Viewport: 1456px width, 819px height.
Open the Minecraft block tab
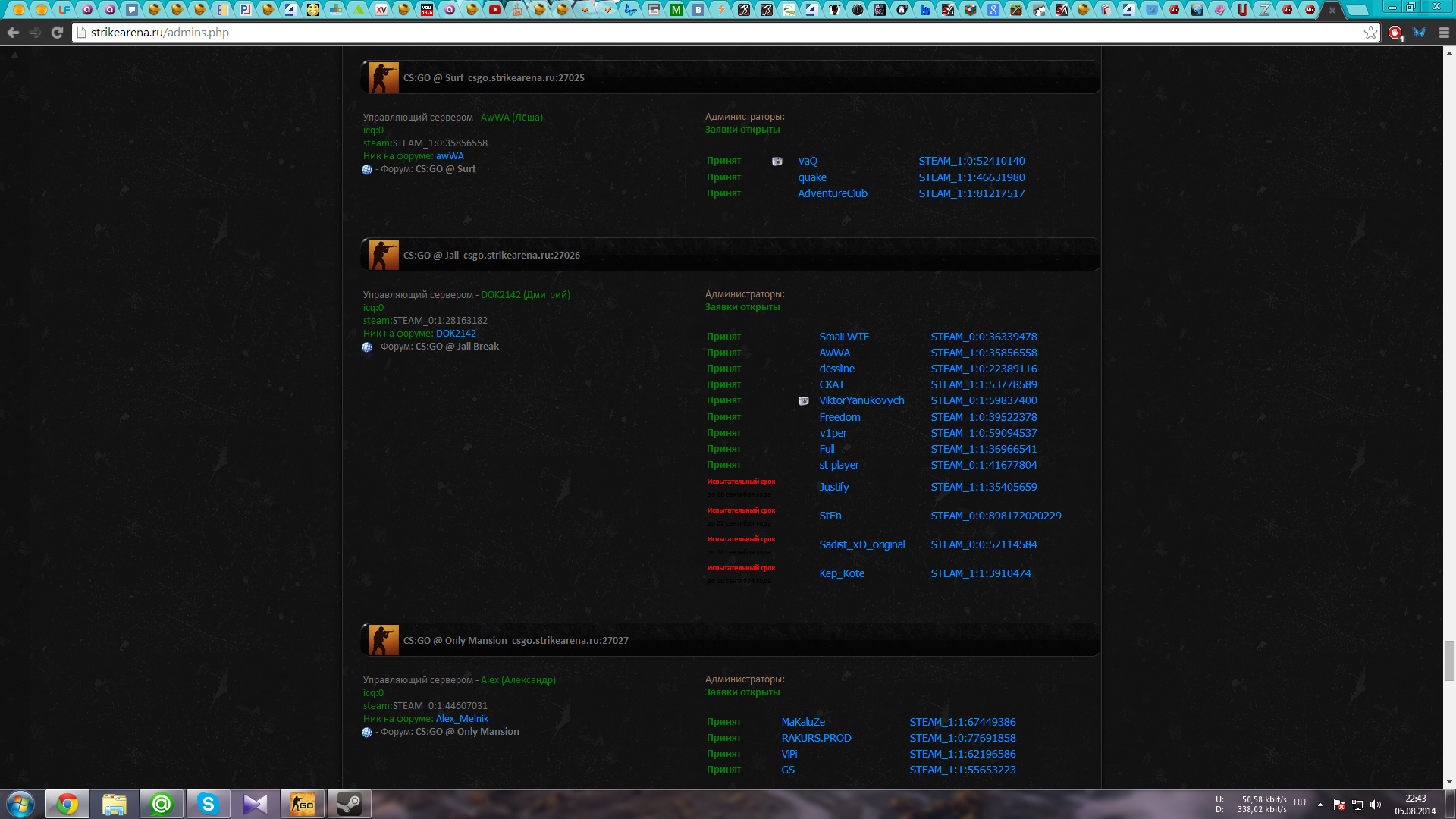[x=1016, y=10]
